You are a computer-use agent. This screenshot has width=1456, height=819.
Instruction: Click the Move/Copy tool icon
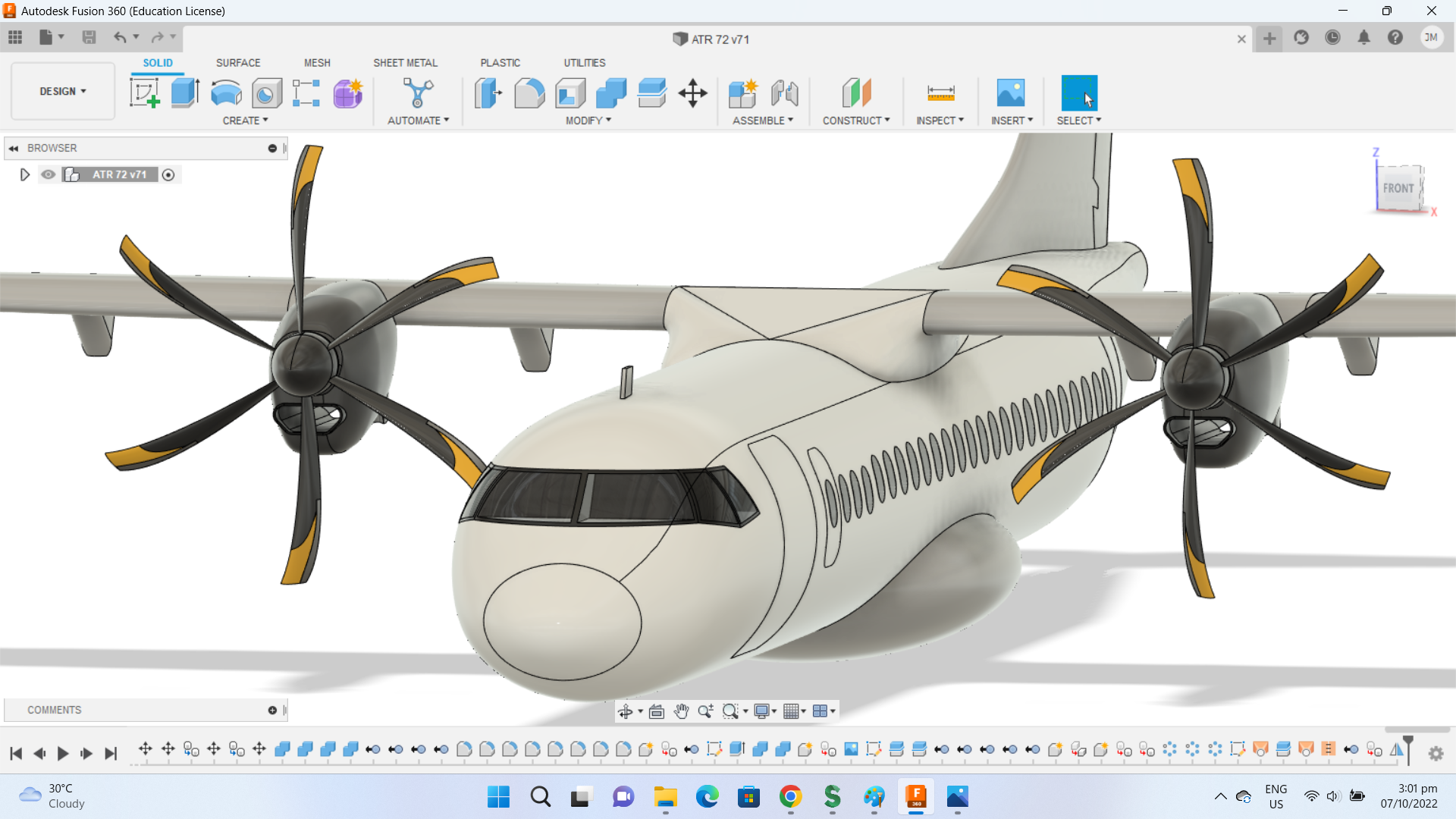click(692, 93)
